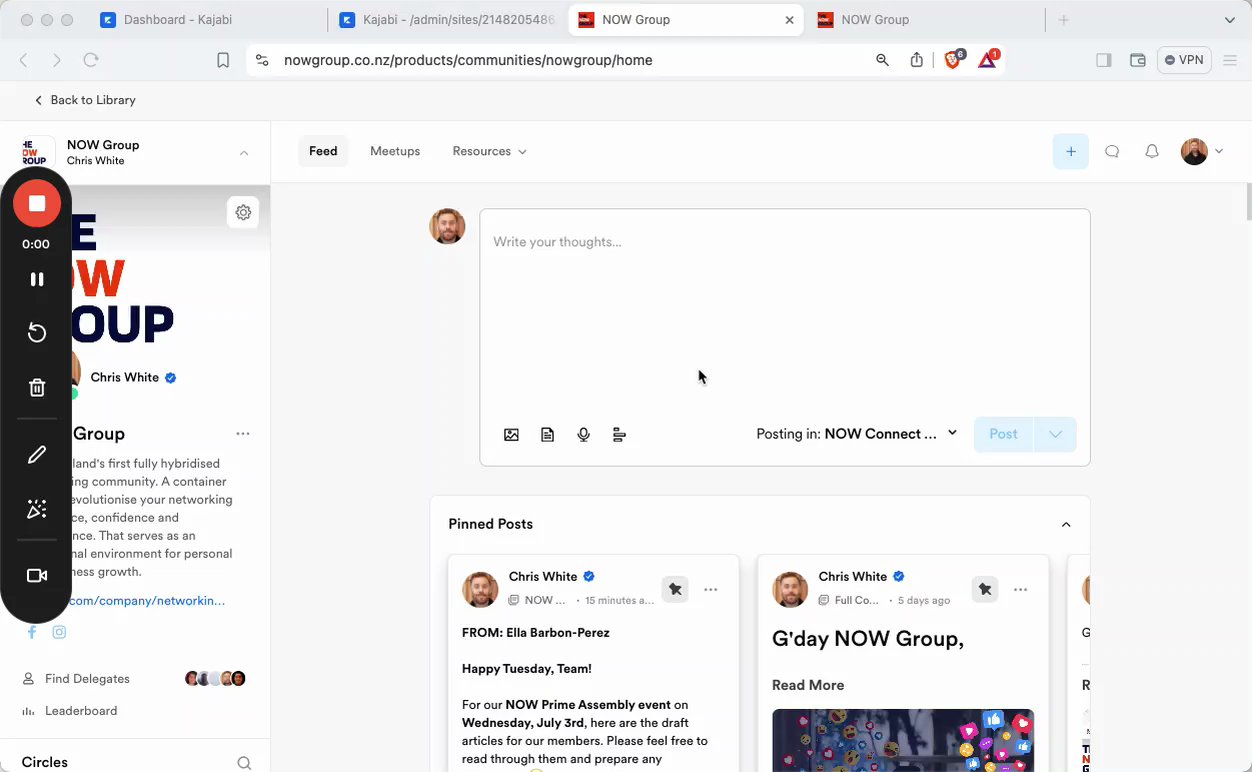Click the Post button

click(x=1003, y=434)
